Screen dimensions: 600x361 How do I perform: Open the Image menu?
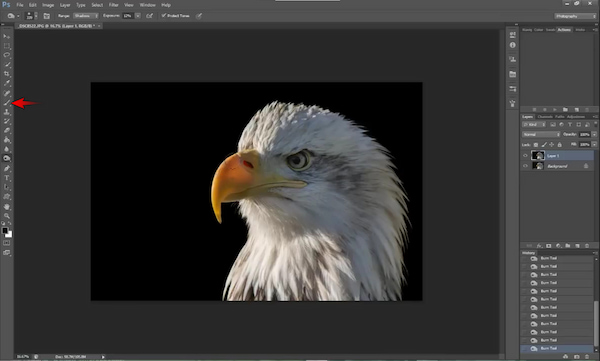48,5
